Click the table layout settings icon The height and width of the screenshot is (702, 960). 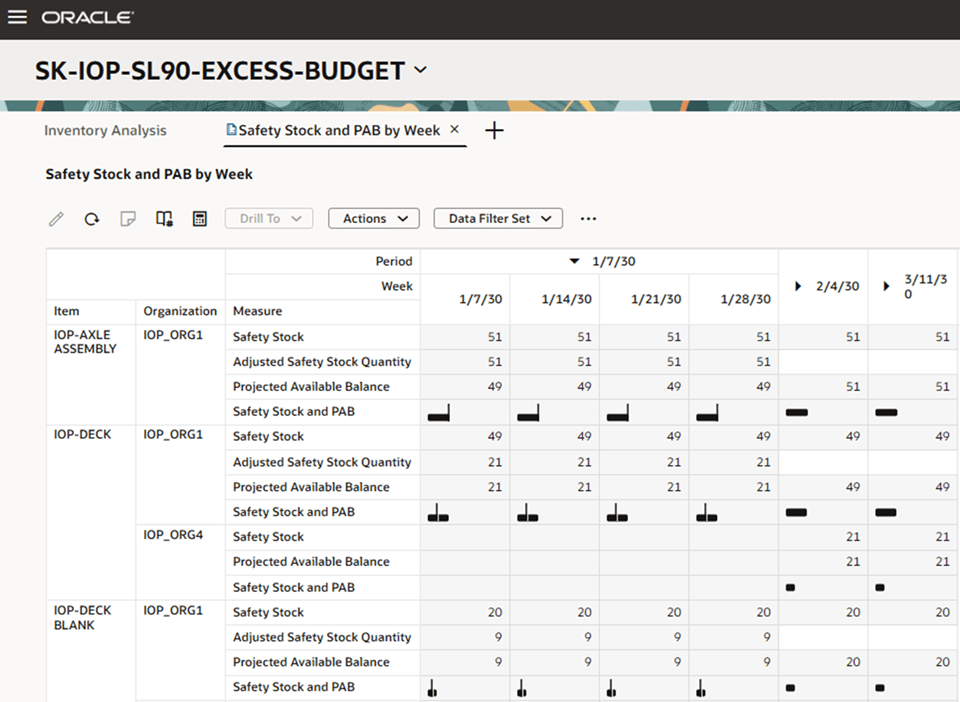164,218
